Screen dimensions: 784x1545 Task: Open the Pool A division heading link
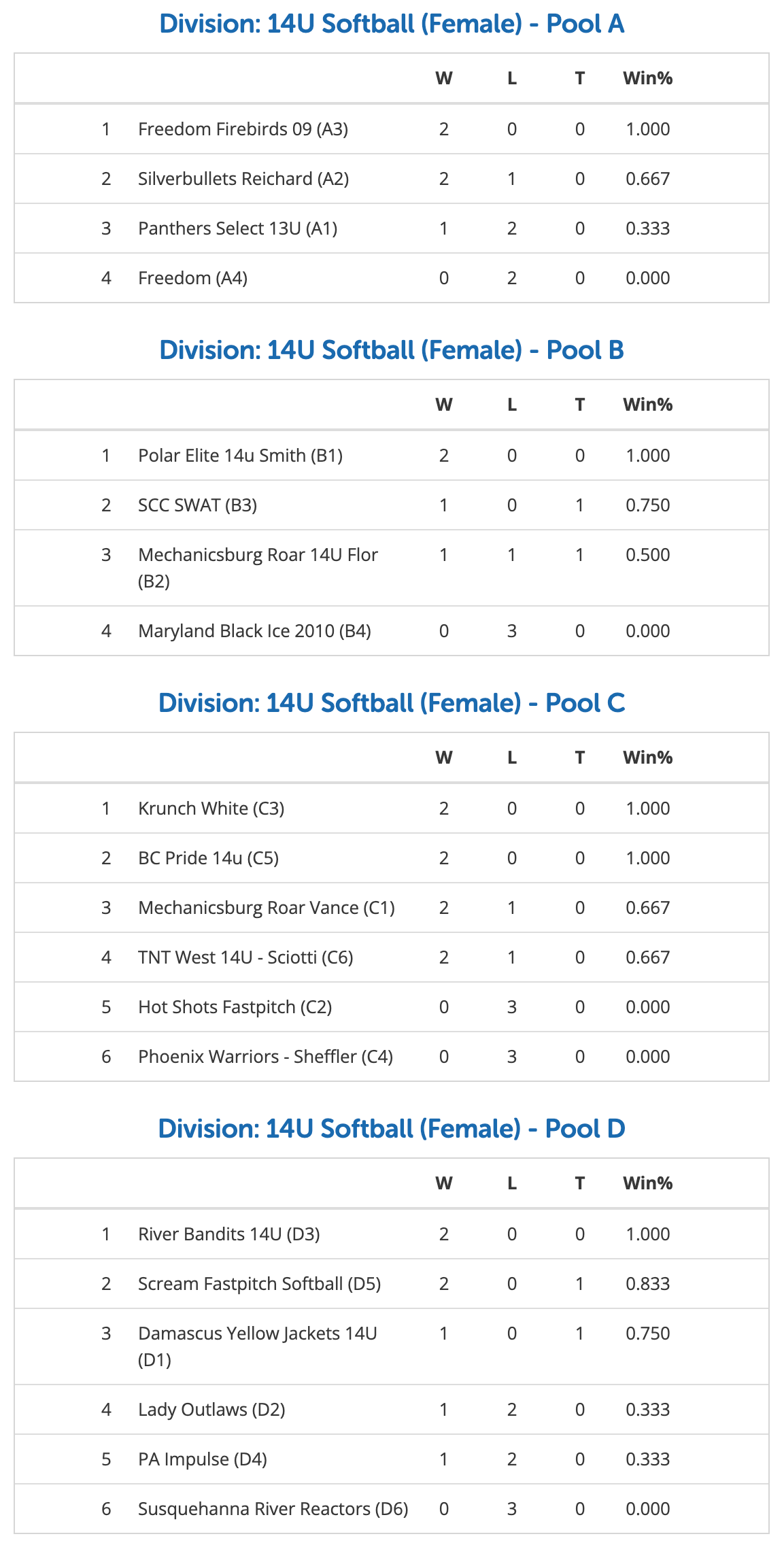point(392,24)
